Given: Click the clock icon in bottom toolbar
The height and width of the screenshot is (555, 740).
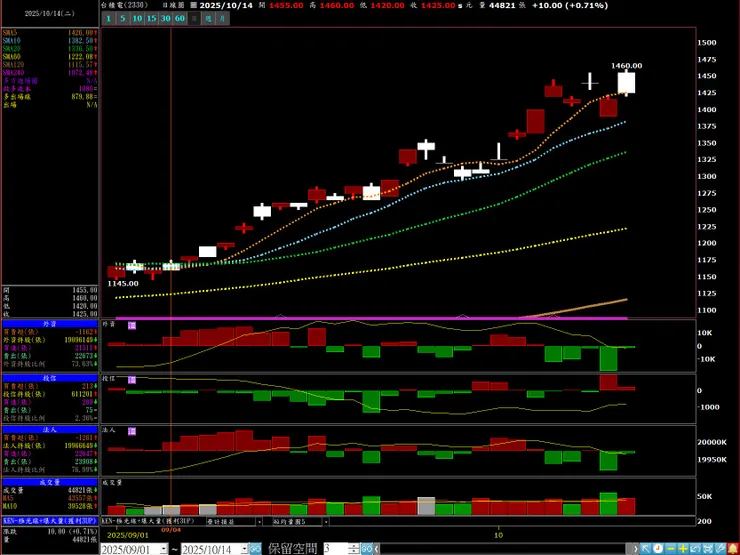Looking at the screenshot, I should (x=657, y=549).
